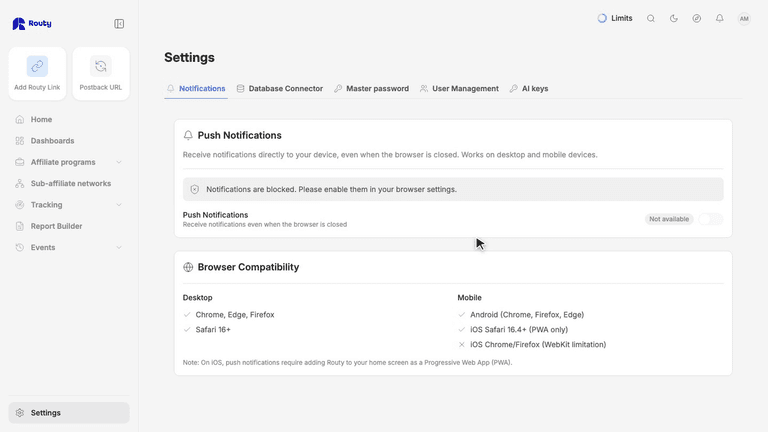Click the Push Notifications heading bell icon
768x432 pixels.
[188, 135]
